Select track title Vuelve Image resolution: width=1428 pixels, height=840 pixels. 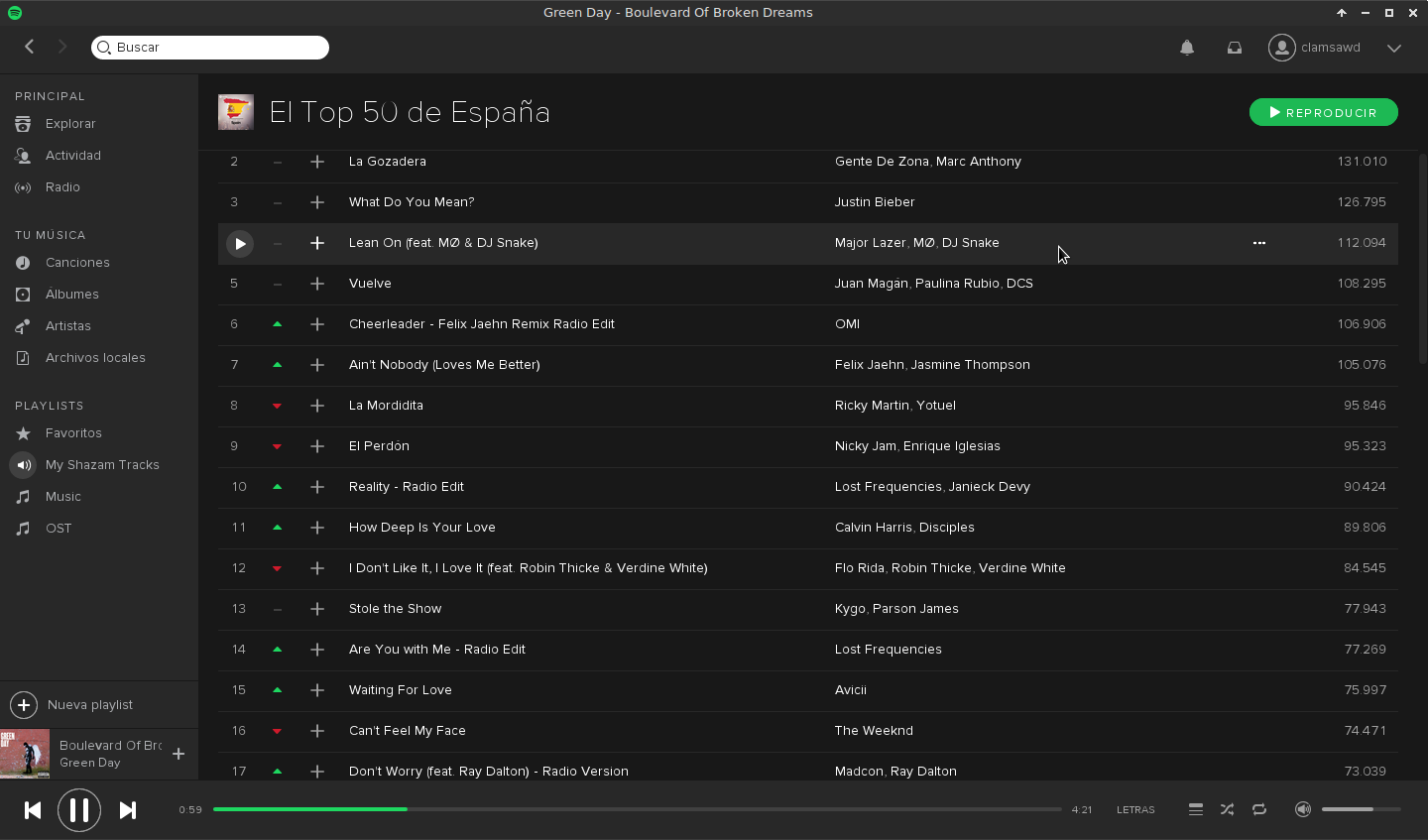point(370,284)
